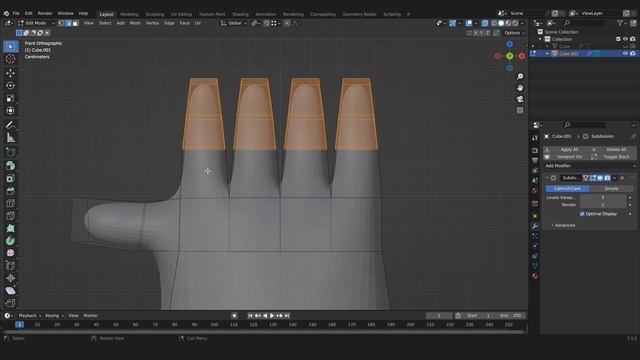The height and width of the screenshot is (360, 640).
Task: Open the Render menu
Action: [45, 13]
